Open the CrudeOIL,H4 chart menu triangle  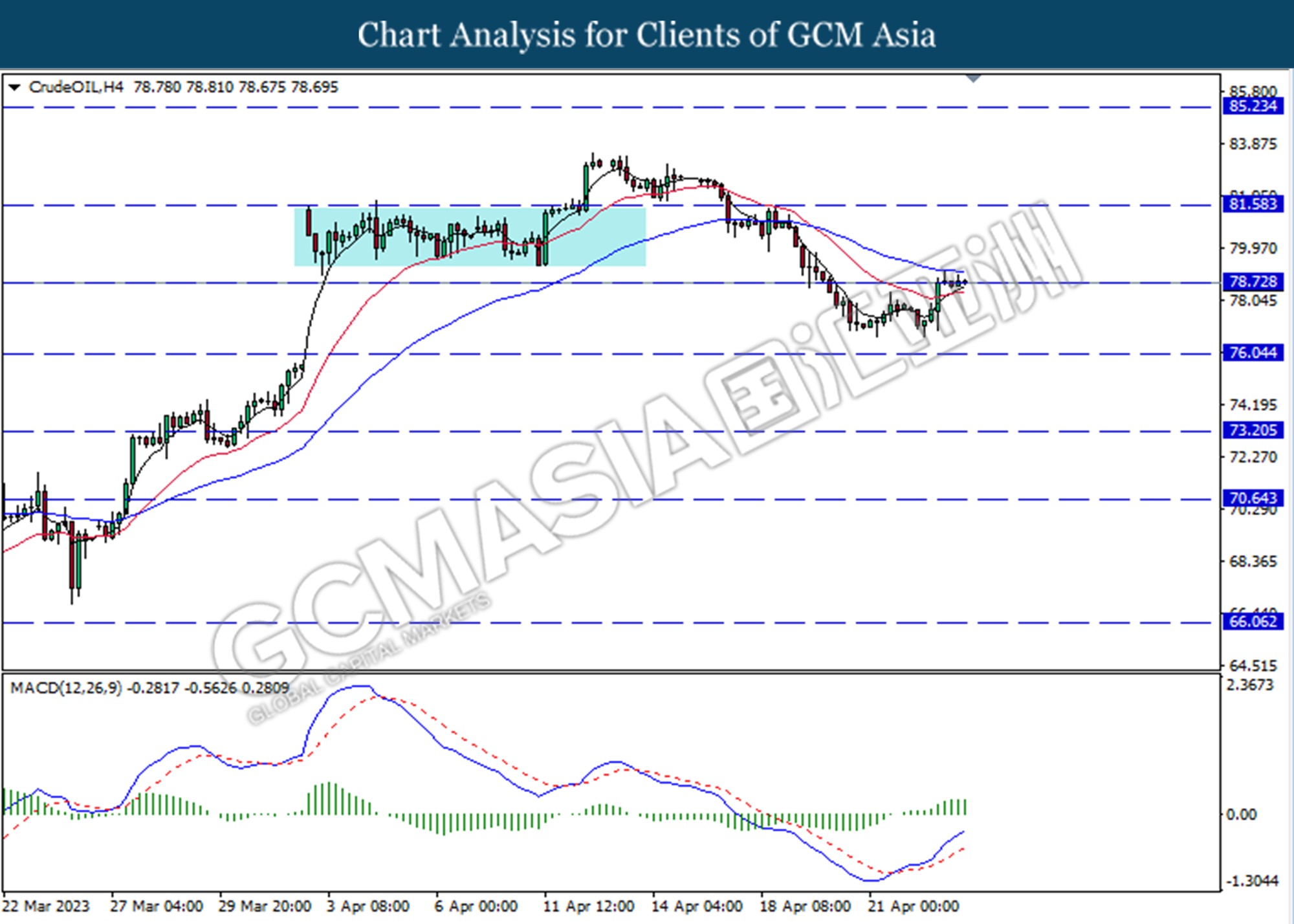pyautogui.click(x=14, y=87)
